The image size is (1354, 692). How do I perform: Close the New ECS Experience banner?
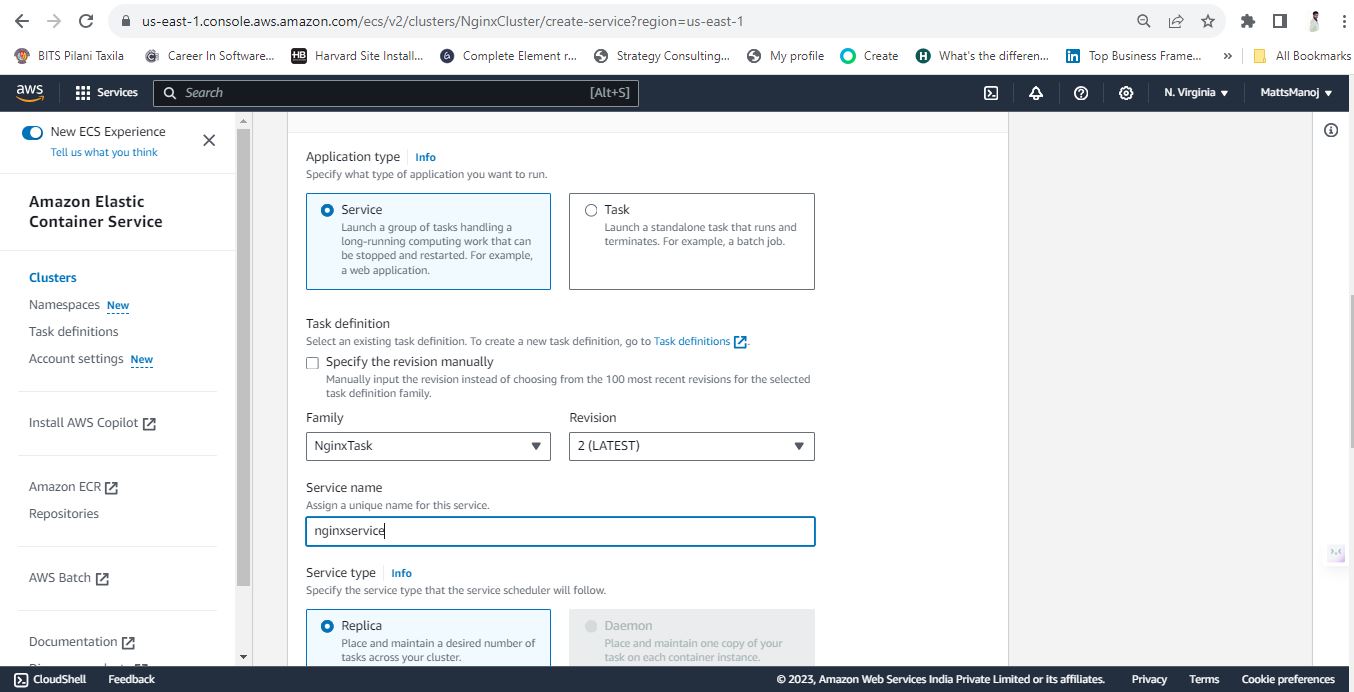(x=209, y=140)
